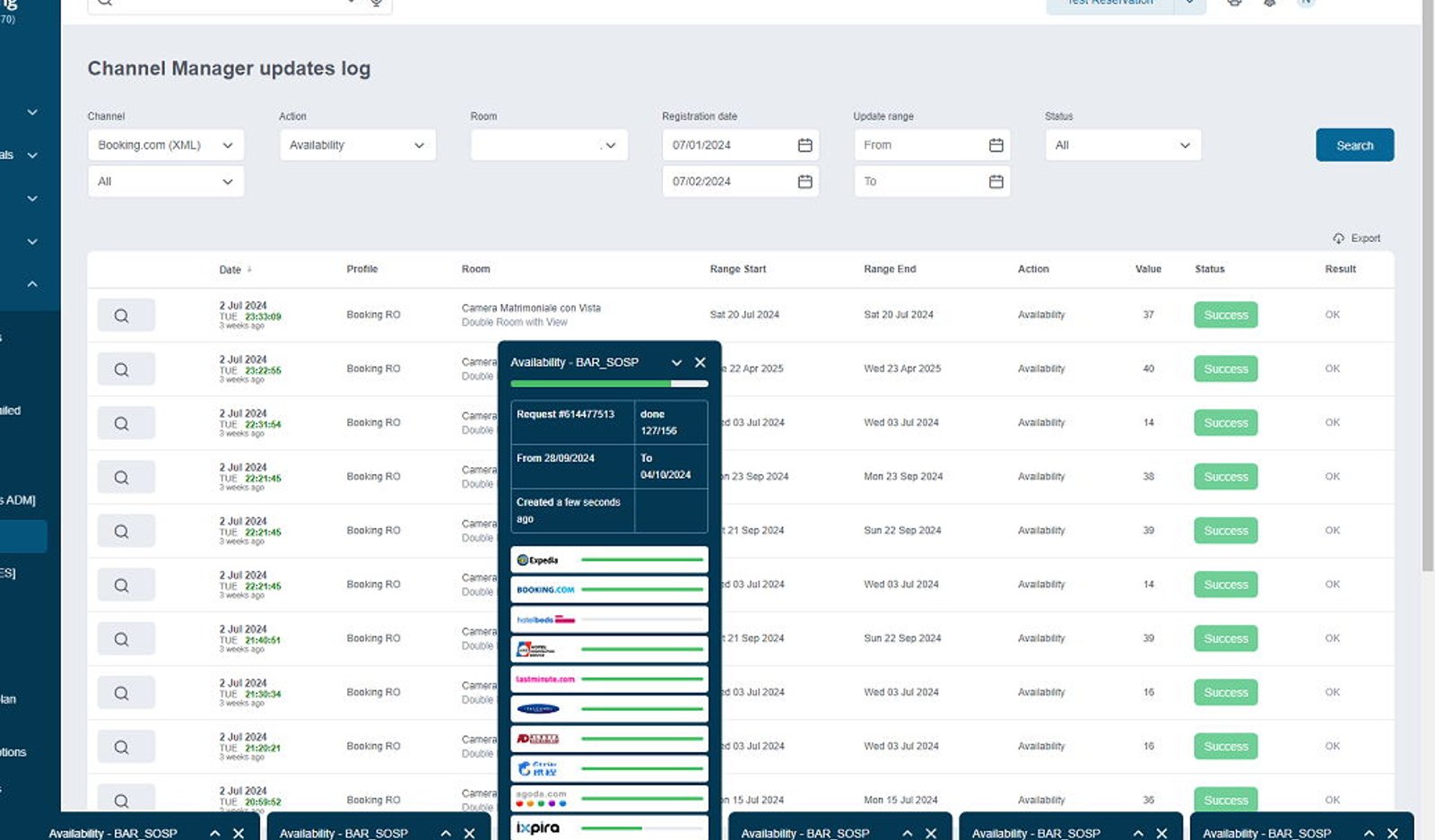
Task: Expand the Room filter dropdown
Action: point(549,145)
